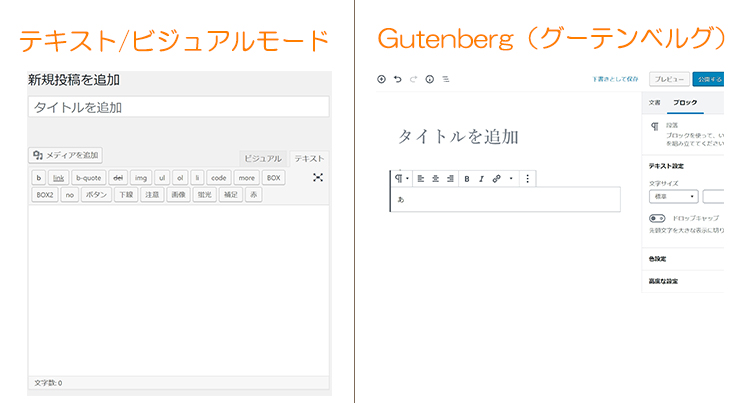Click the BOX quicktag button
The width and height of the screenshot is (749, 403).
(x=274, y=178)
